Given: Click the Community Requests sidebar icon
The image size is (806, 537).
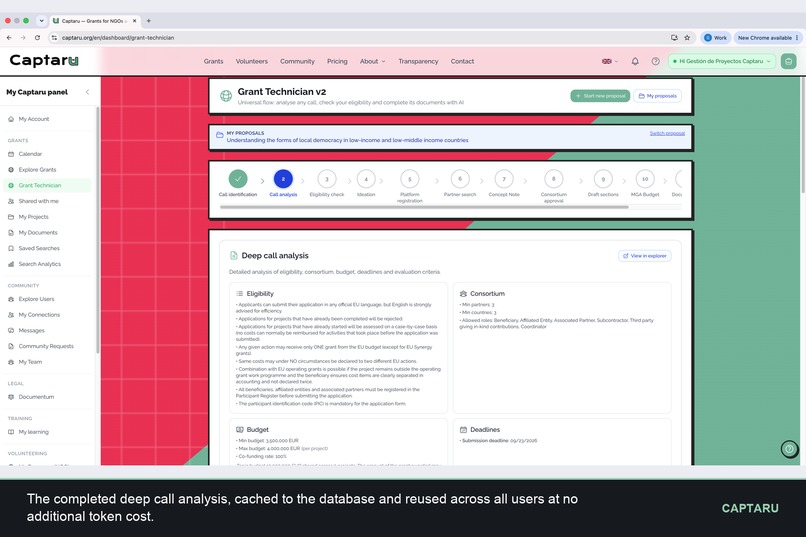Looking at the screenshot, I should point(11,346).
